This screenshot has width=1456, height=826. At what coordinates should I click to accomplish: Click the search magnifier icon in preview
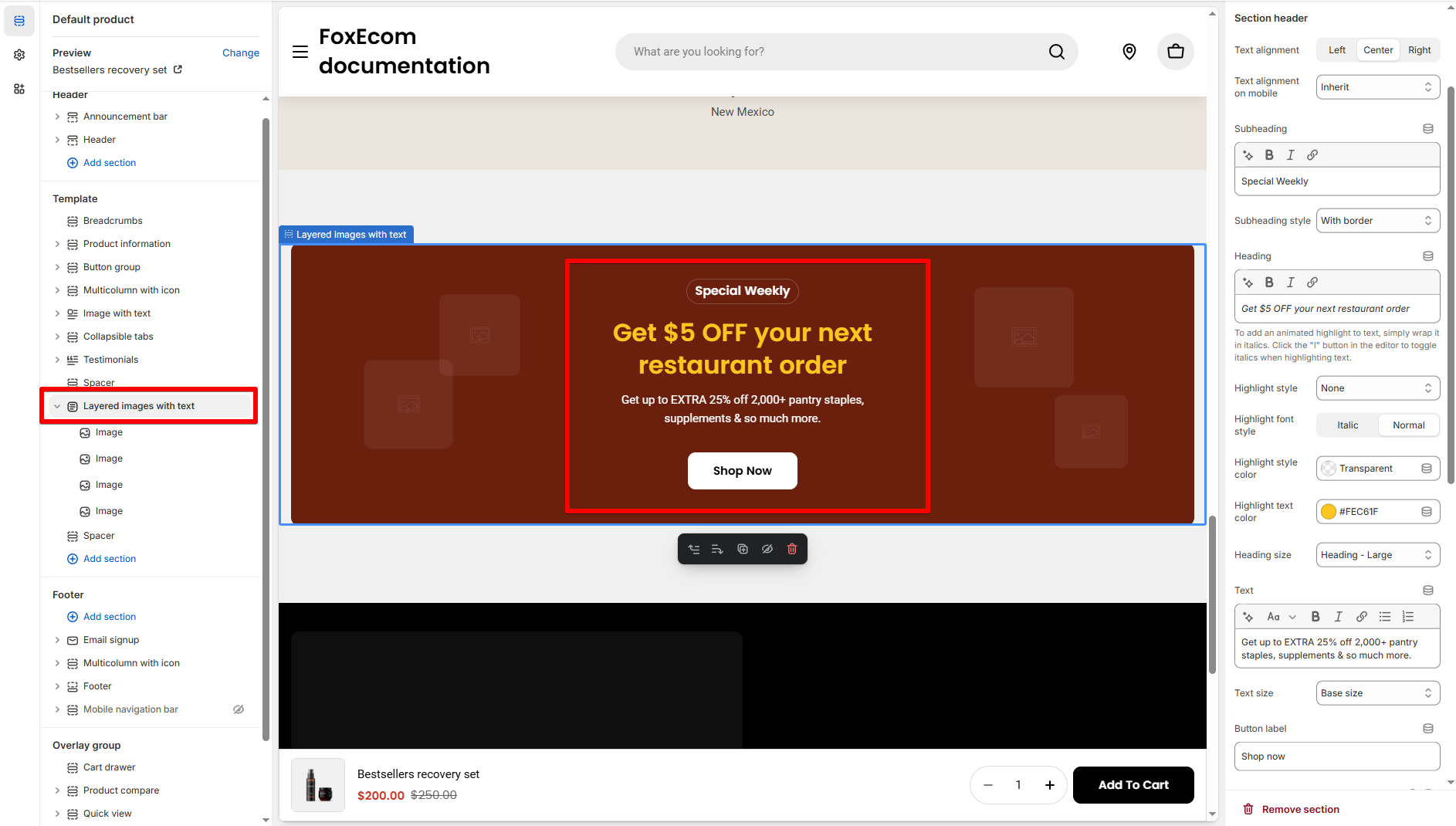tap(1057, 52)
